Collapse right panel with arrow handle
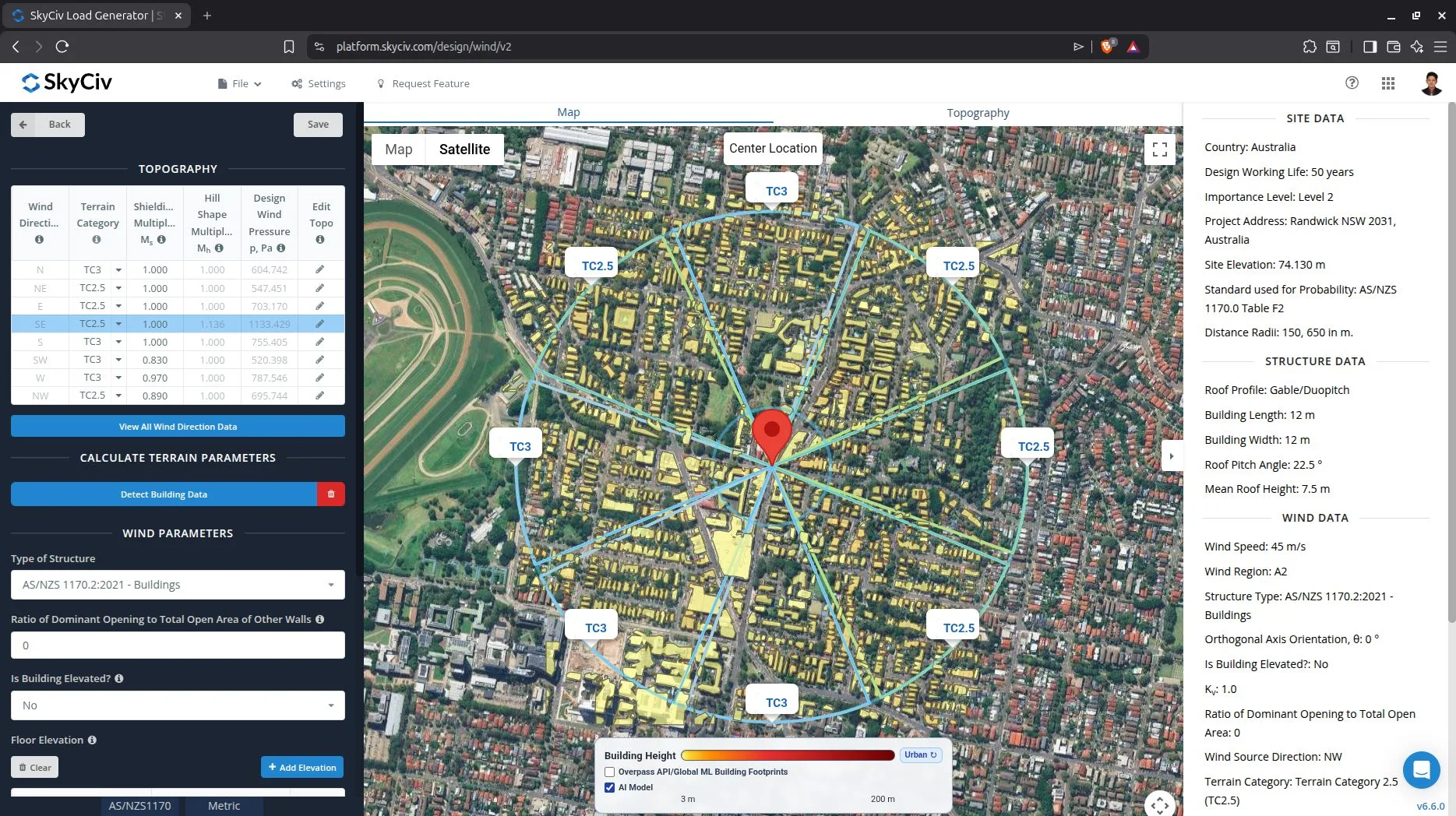Screen dimensions: 1456x816 click(x=1172, y=456)
